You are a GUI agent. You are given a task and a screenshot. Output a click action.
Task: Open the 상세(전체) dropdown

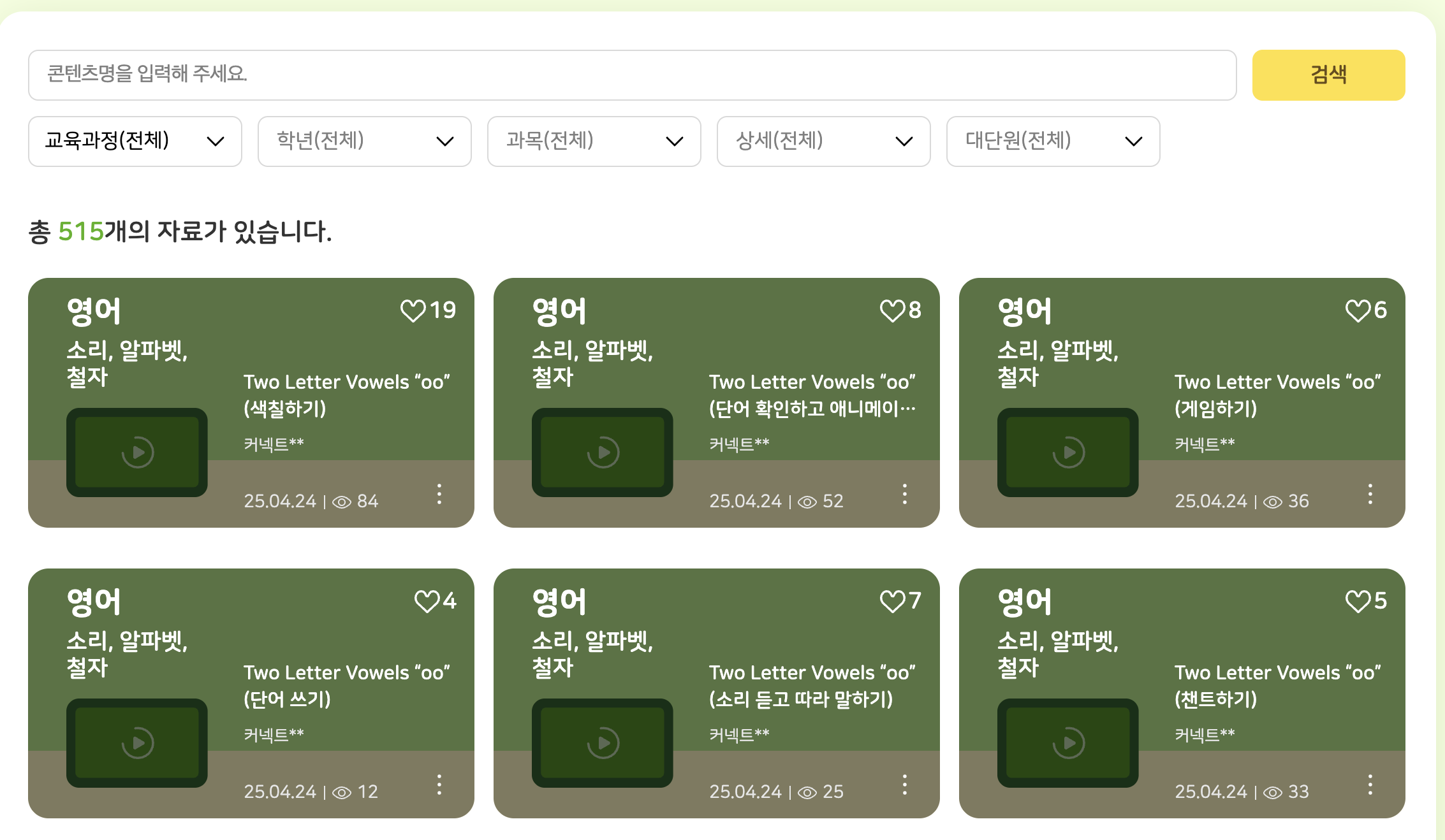[824, 141]
